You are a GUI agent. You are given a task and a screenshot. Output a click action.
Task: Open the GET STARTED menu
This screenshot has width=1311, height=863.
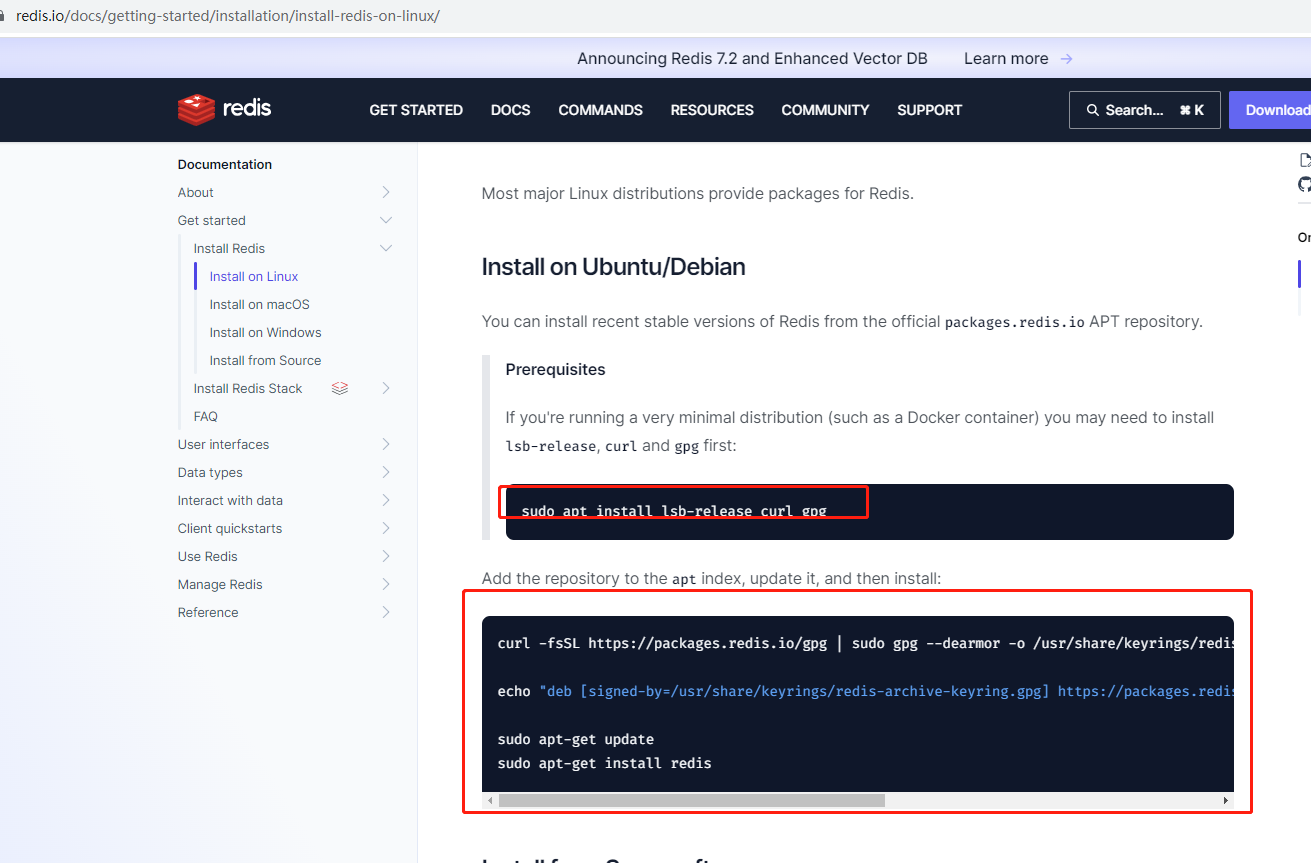416,110
